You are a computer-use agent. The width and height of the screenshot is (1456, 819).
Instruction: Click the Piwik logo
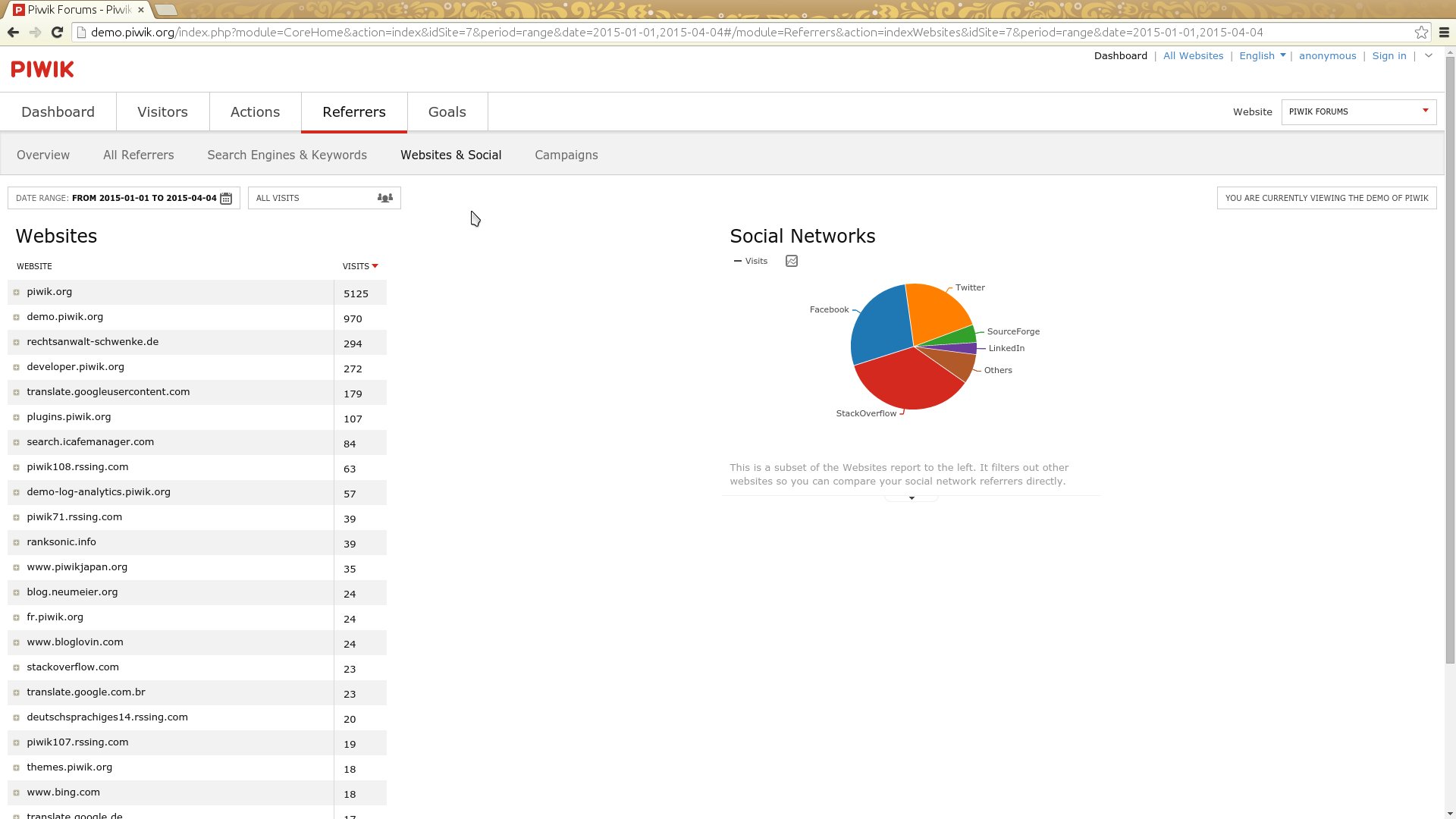(x=42, y=69)
